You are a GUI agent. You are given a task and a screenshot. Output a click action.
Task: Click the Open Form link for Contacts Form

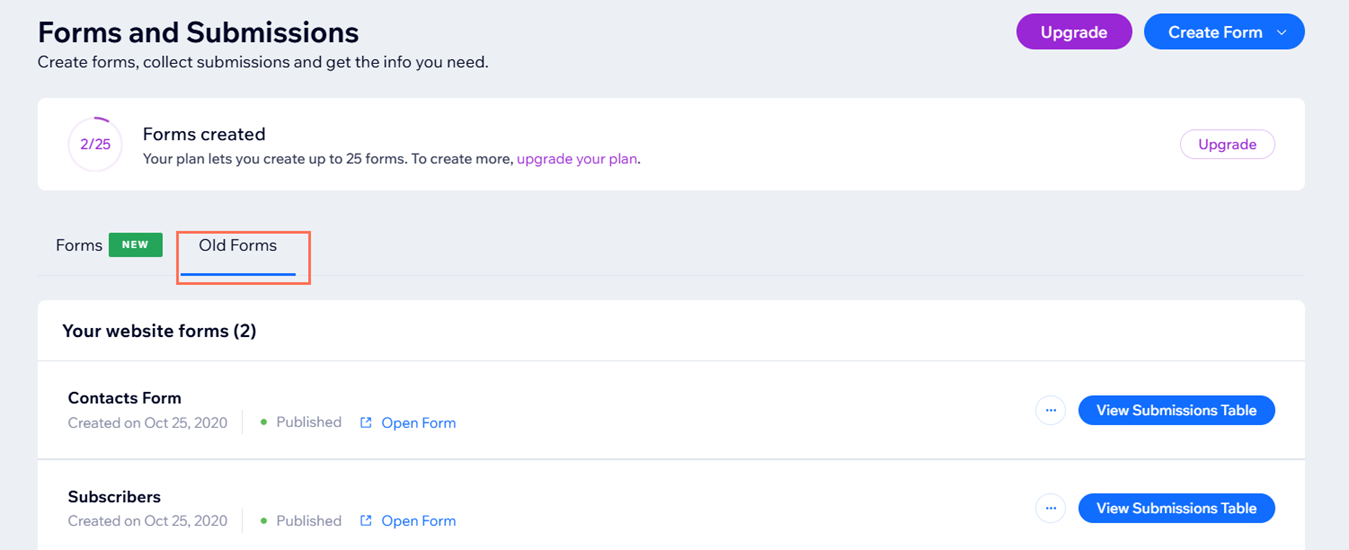tap(418, 423)
